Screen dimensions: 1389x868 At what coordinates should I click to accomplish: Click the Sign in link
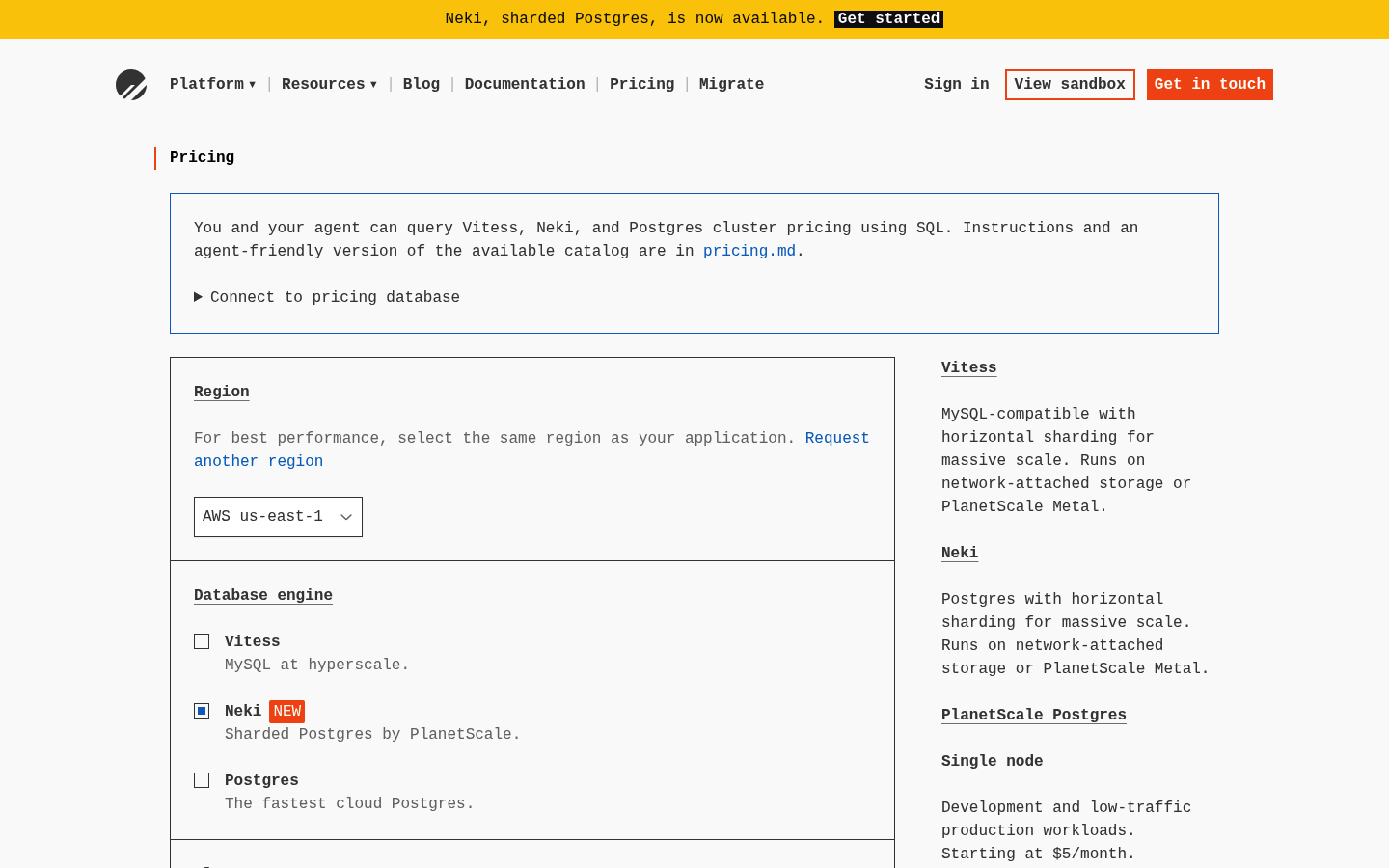coord(957,84)
